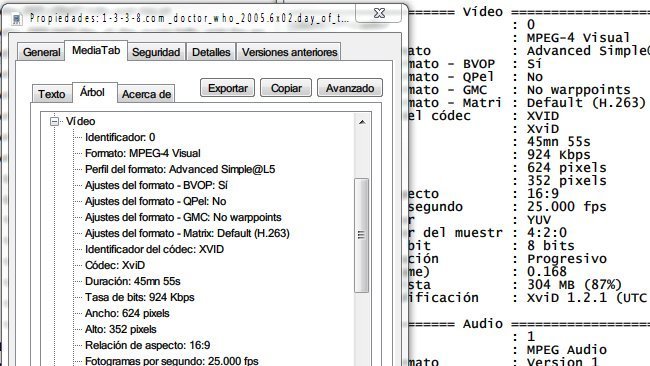
Task: Select 'Ajustes del formato - BVOP: Sí' row
Action: pyautogui.click(x=156, y=185)
